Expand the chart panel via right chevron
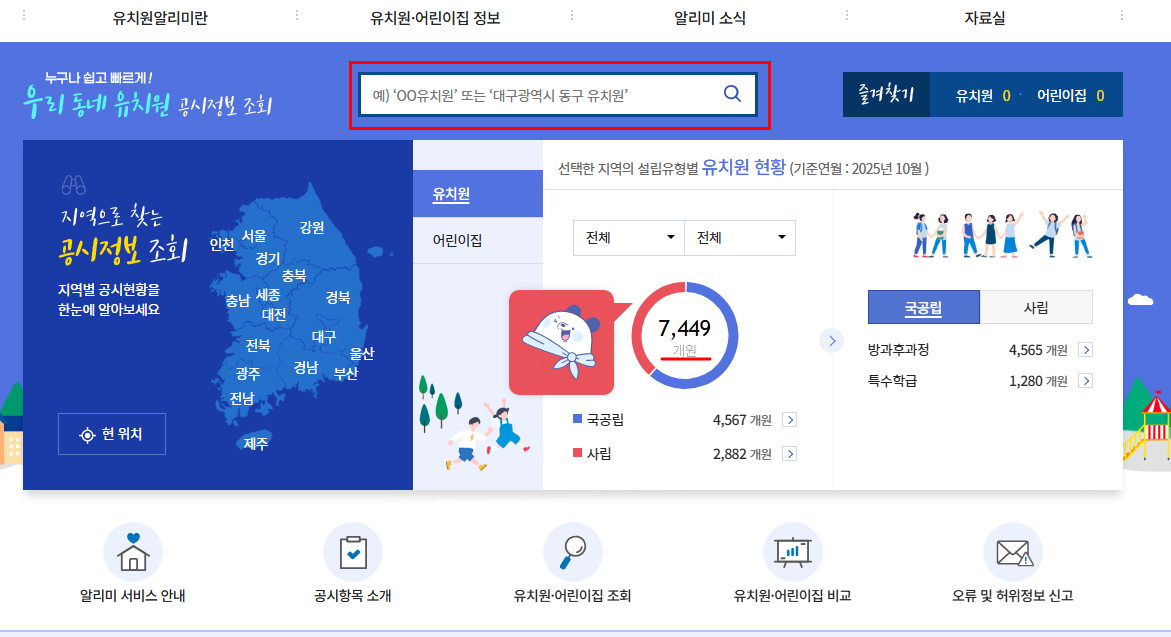The width and height of the screenshot is (1171, 637). 831,340
